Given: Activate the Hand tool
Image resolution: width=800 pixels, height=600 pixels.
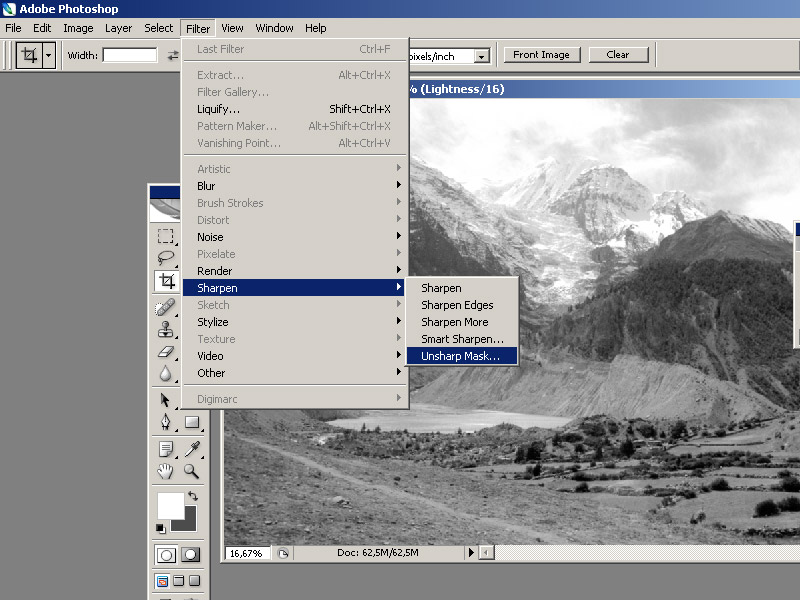Looking at the screenshot, I should 166,472.
